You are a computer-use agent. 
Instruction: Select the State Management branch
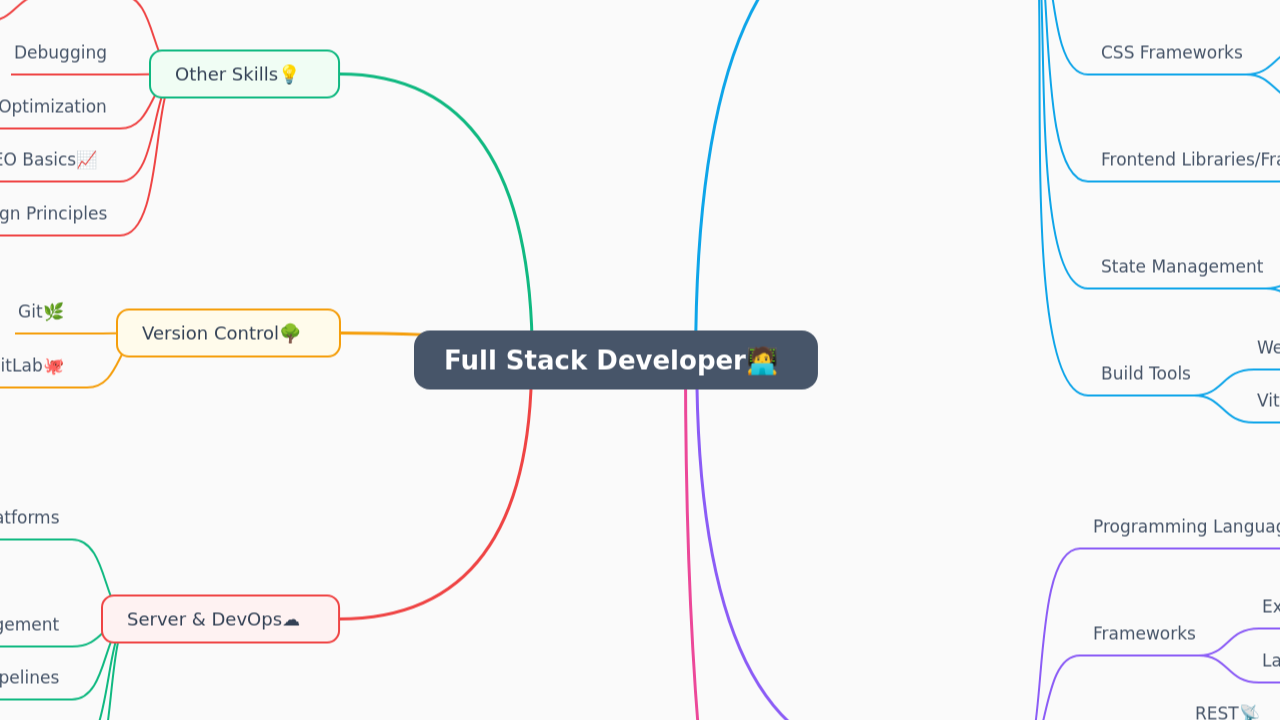(x=1182, y=266)
